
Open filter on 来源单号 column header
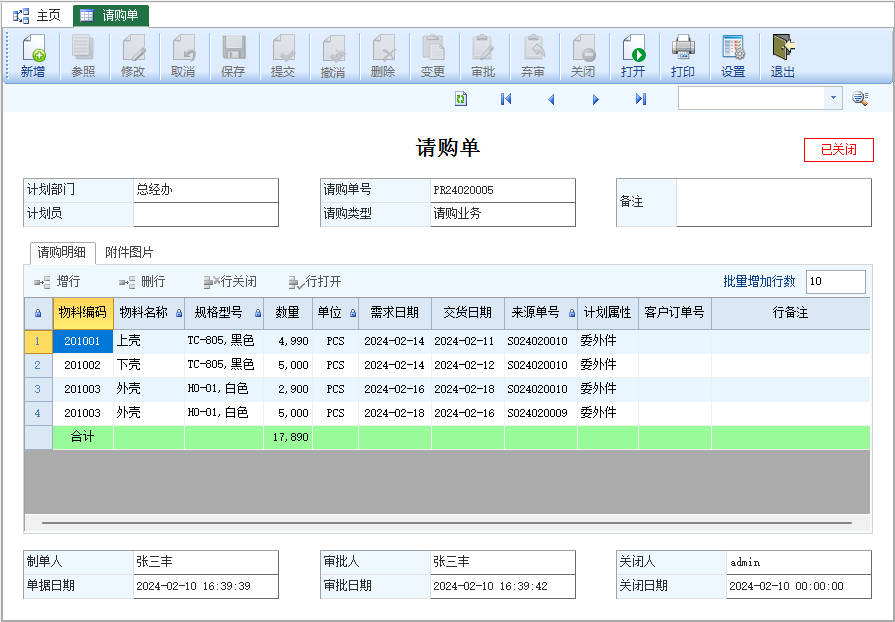(x=570, y=314)
